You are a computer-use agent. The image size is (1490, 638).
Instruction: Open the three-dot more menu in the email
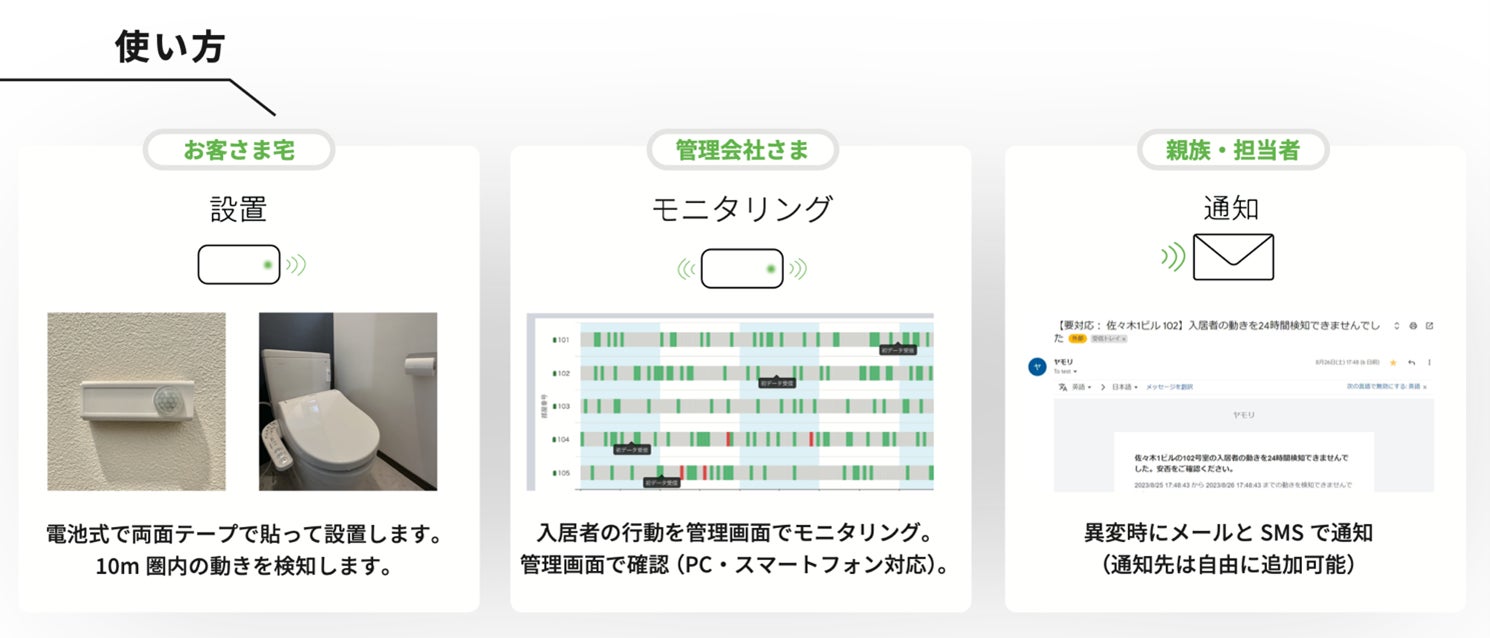tap(1429, 362)
